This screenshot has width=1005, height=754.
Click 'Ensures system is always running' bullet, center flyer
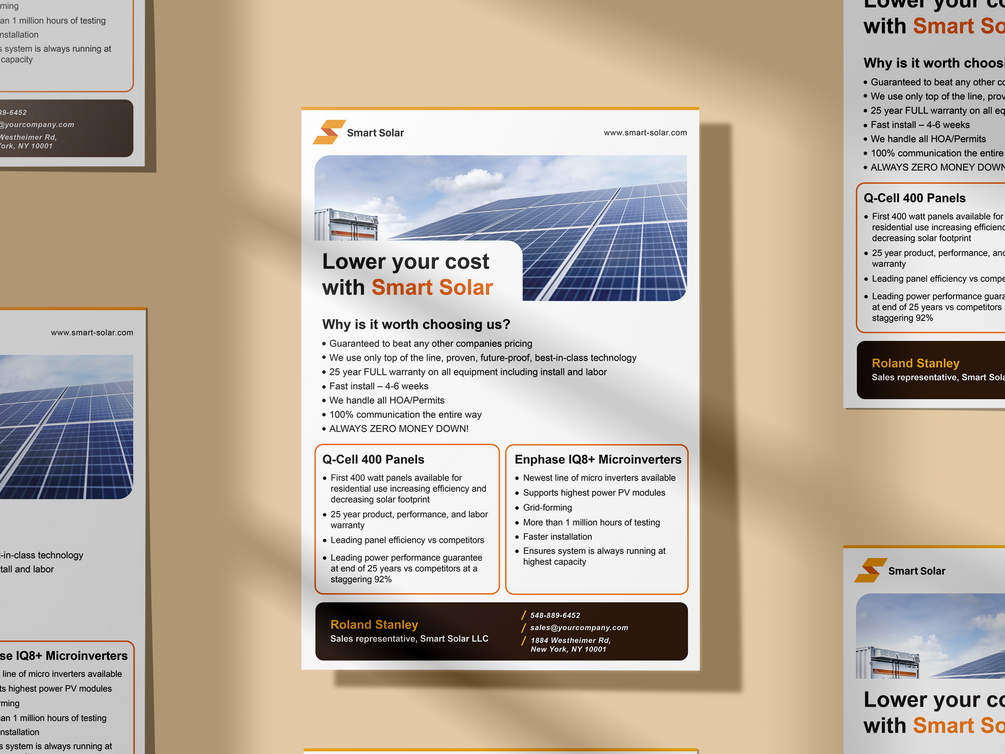(x=594, y=556)
